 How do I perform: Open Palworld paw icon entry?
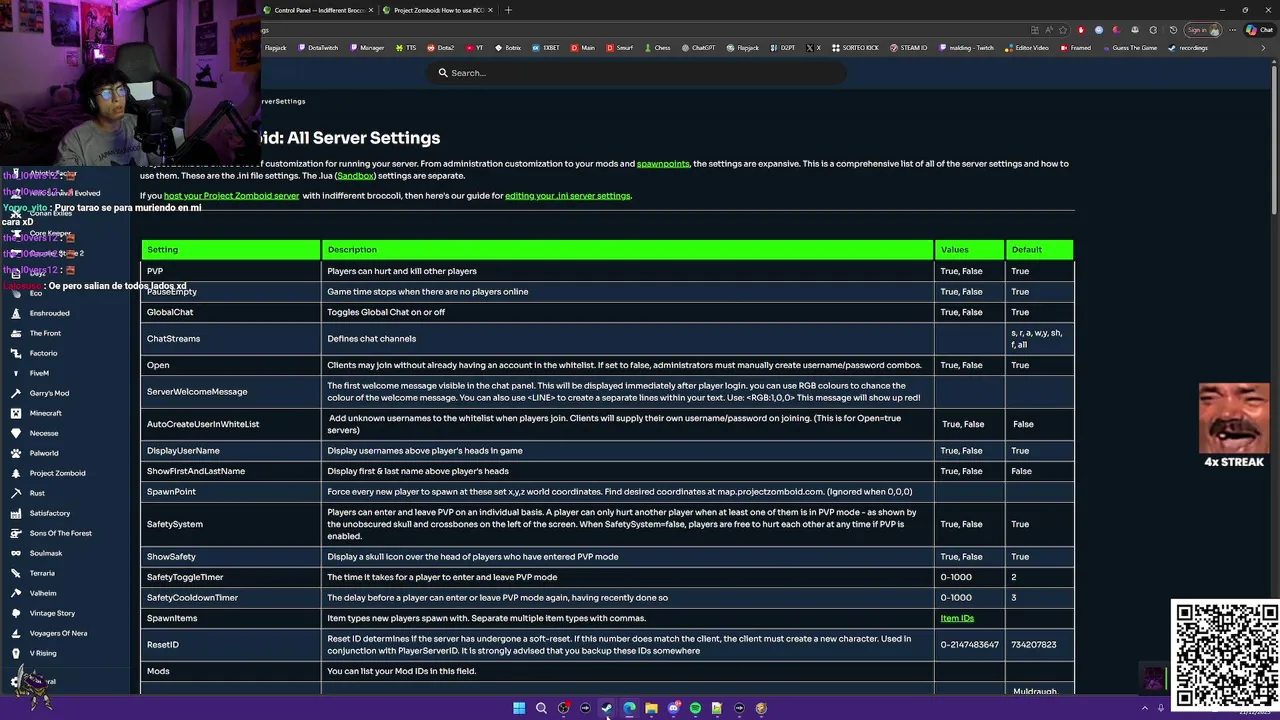click(x=16, y=453)
